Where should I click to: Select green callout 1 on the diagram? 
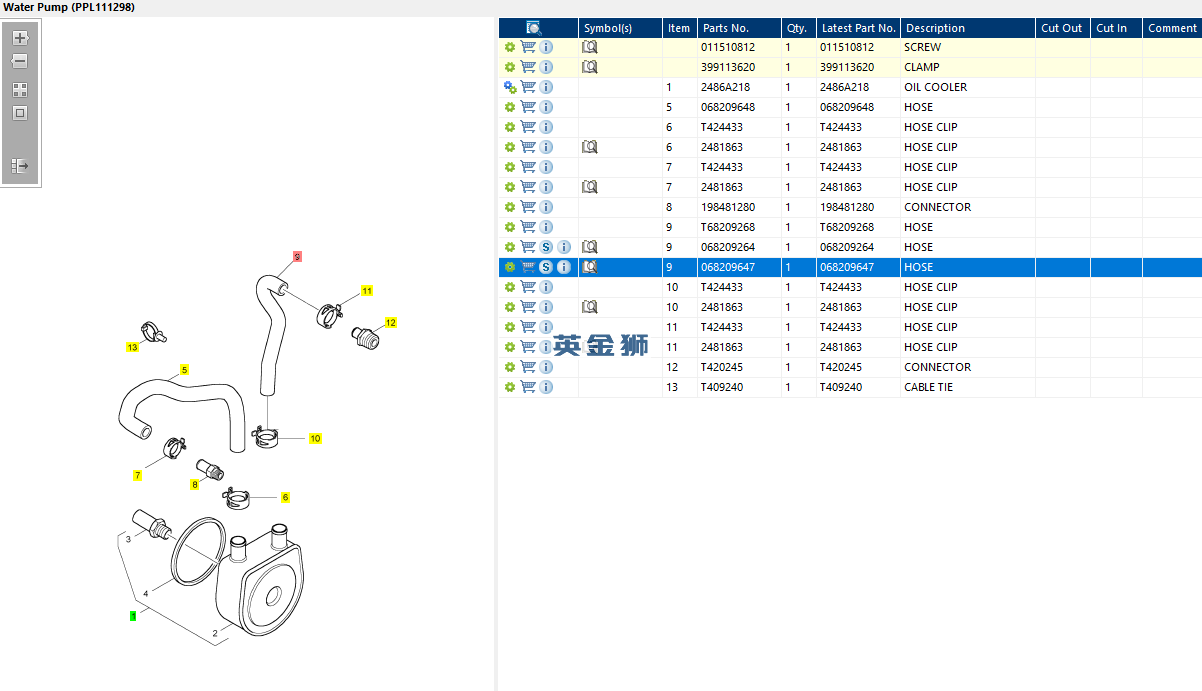click(x=132, y=616)
